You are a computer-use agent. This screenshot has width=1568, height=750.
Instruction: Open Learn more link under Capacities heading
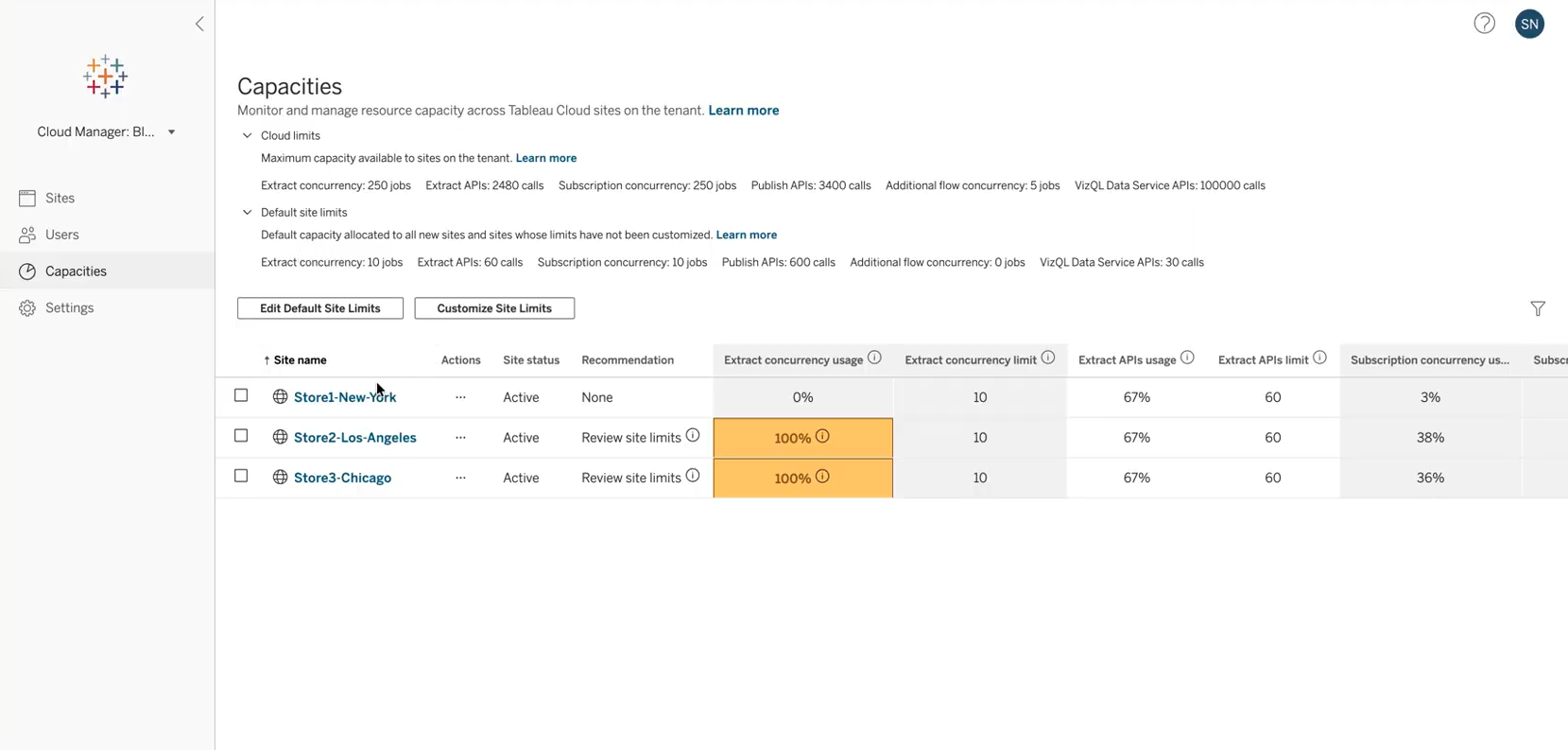click(744, 111)
